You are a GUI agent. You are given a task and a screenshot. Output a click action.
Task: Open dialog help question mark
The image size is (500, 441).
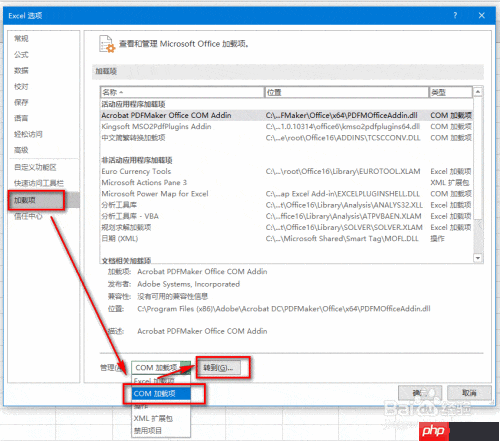point(455,15)
